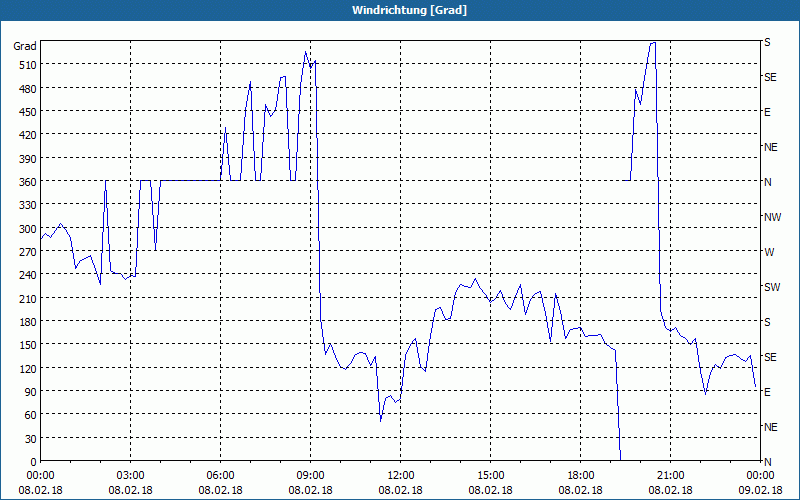Click the 240 y-axis value
The image size is (800, 500).
28,274
